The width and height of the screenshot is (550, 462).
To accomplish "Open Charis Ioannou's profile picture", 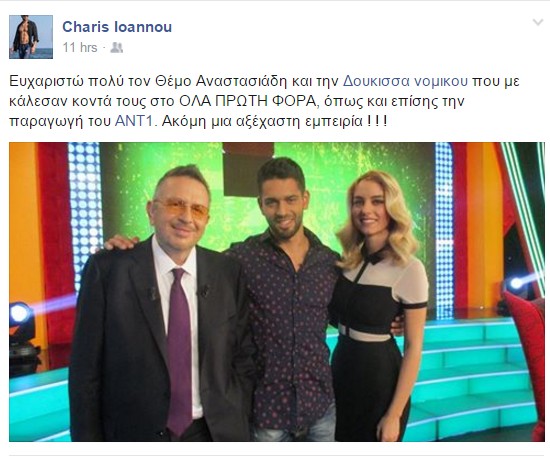I will (31, 37).
